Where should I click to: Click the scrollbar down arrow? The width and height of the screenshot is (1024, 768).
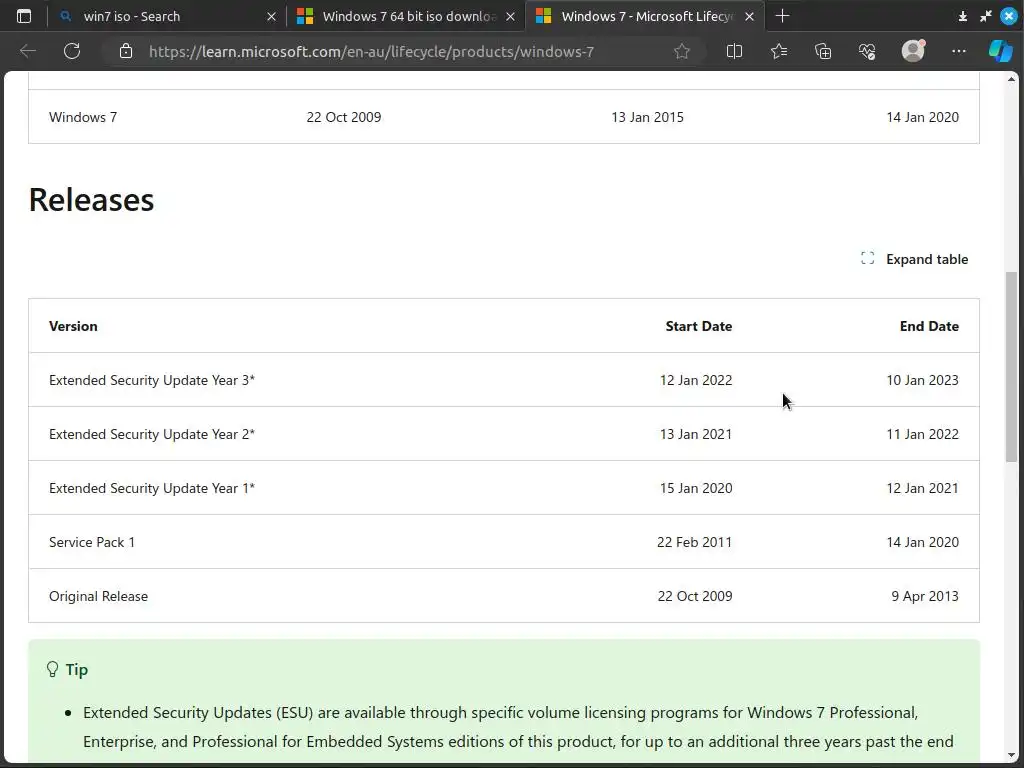pos(1012,756)
